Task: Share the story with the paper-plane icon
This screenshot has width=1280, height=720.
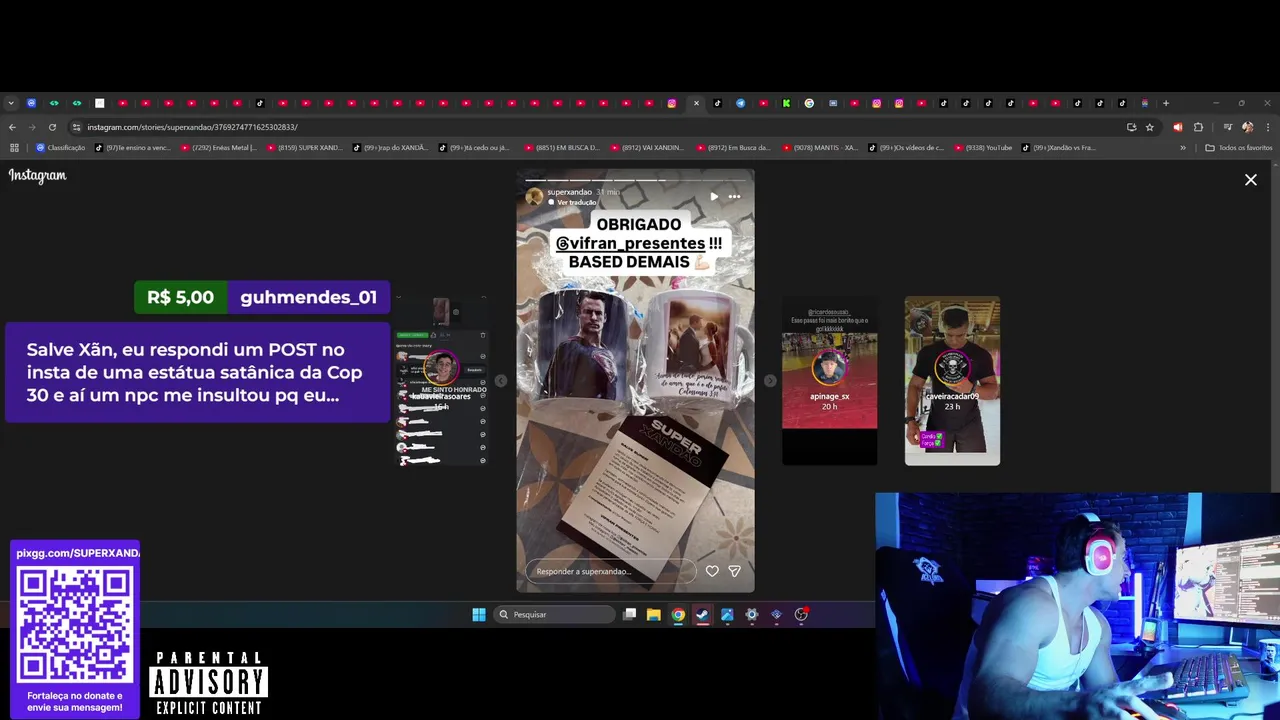Action: pos(734,571)
